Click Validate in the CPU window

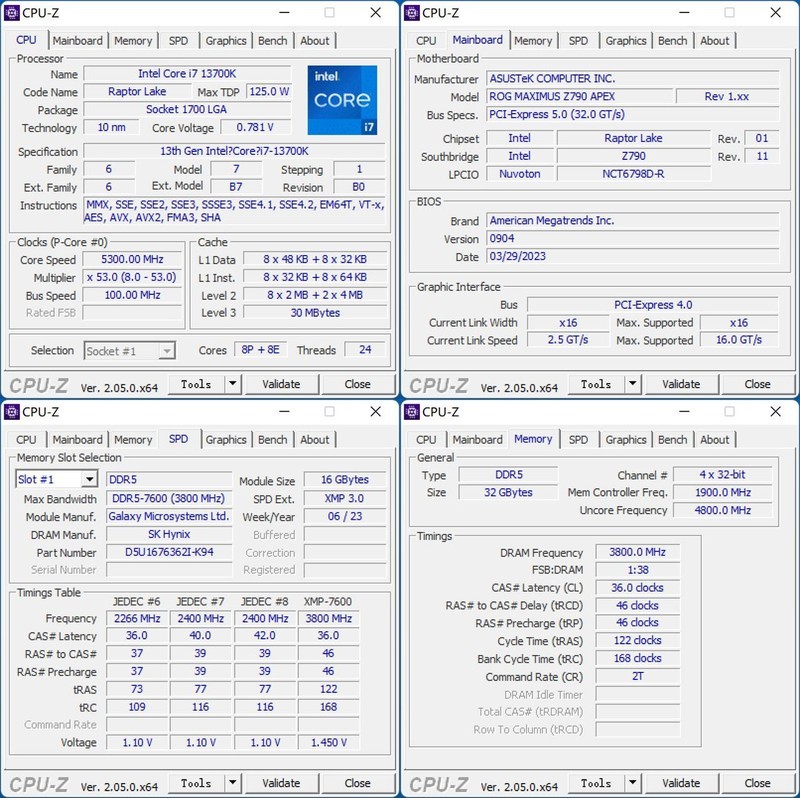[284, 383]
